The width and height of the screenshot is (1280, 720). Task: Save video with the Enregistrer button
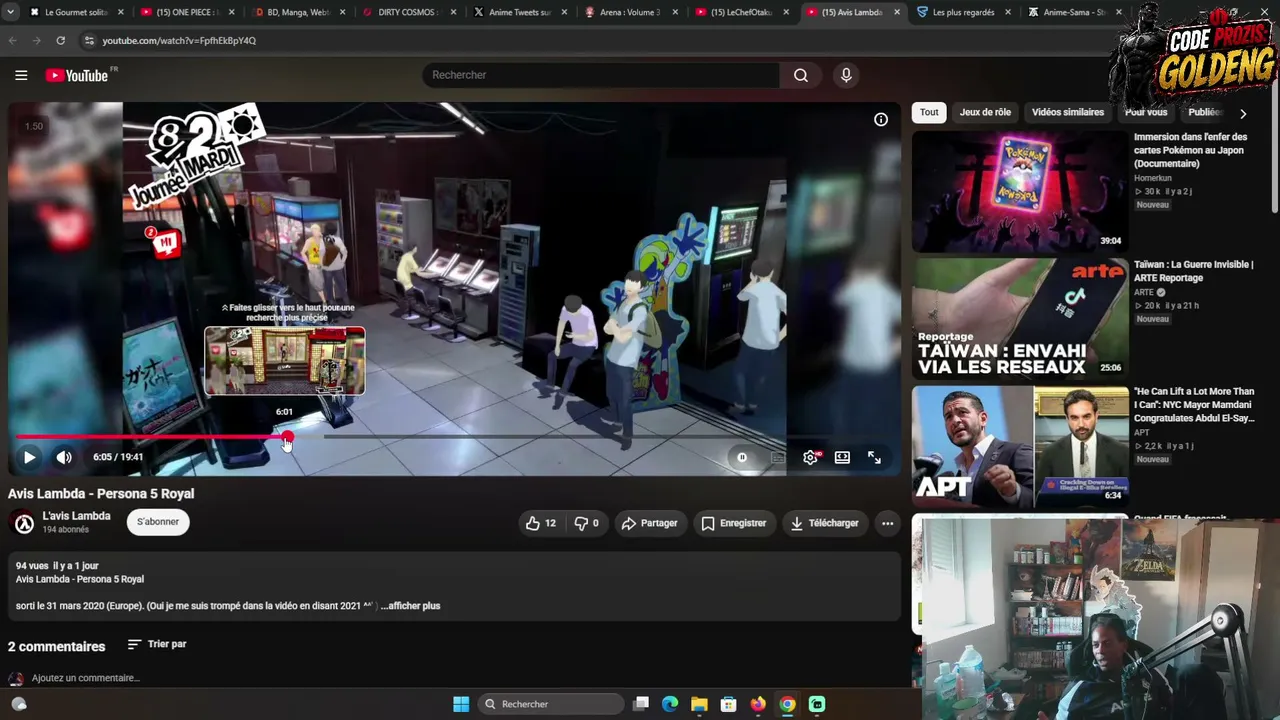tap(734, 523)
